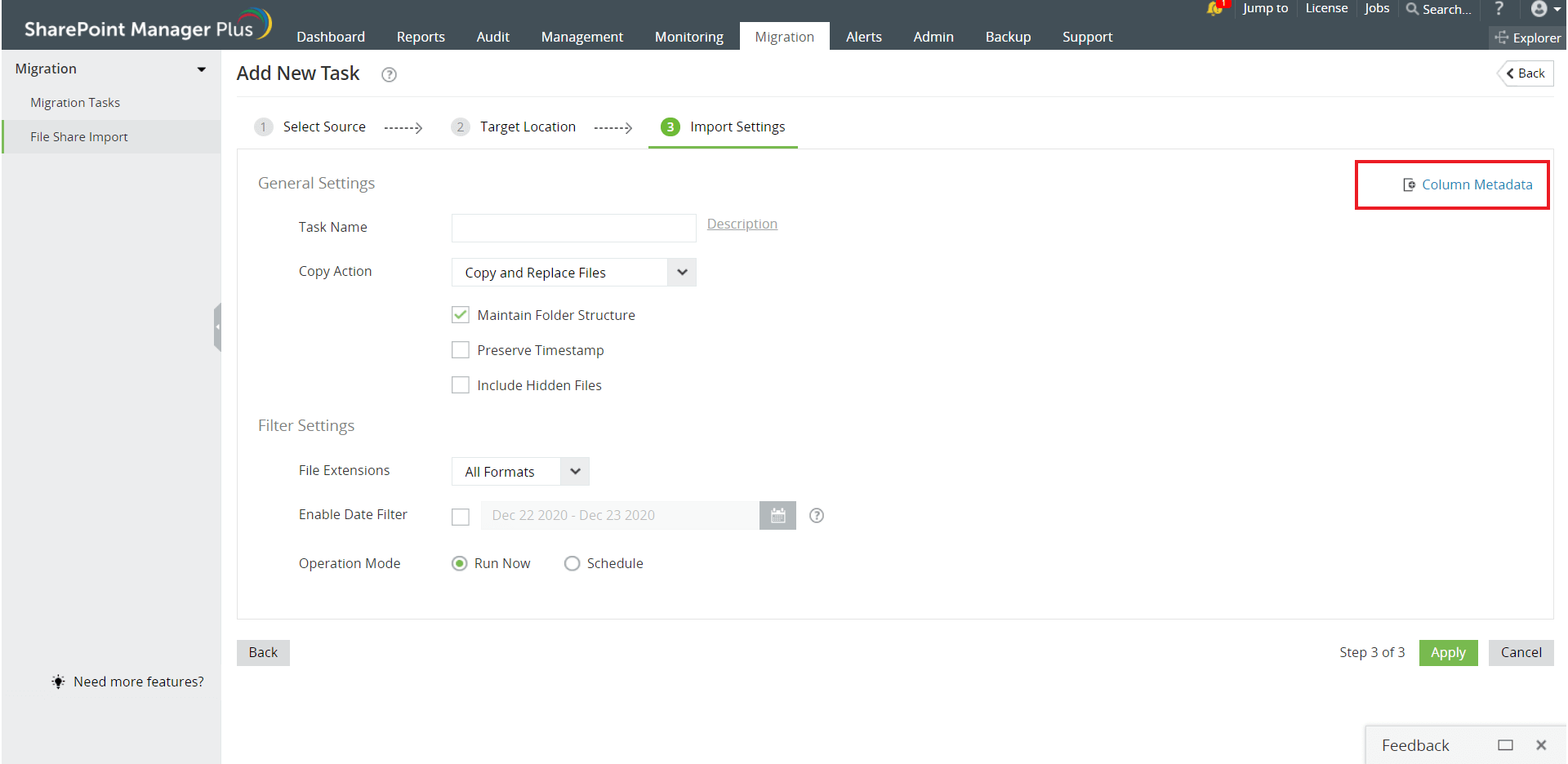The image size is (1568, 764).
Task: Open the Reports tab
Action: tap(421, 37)
